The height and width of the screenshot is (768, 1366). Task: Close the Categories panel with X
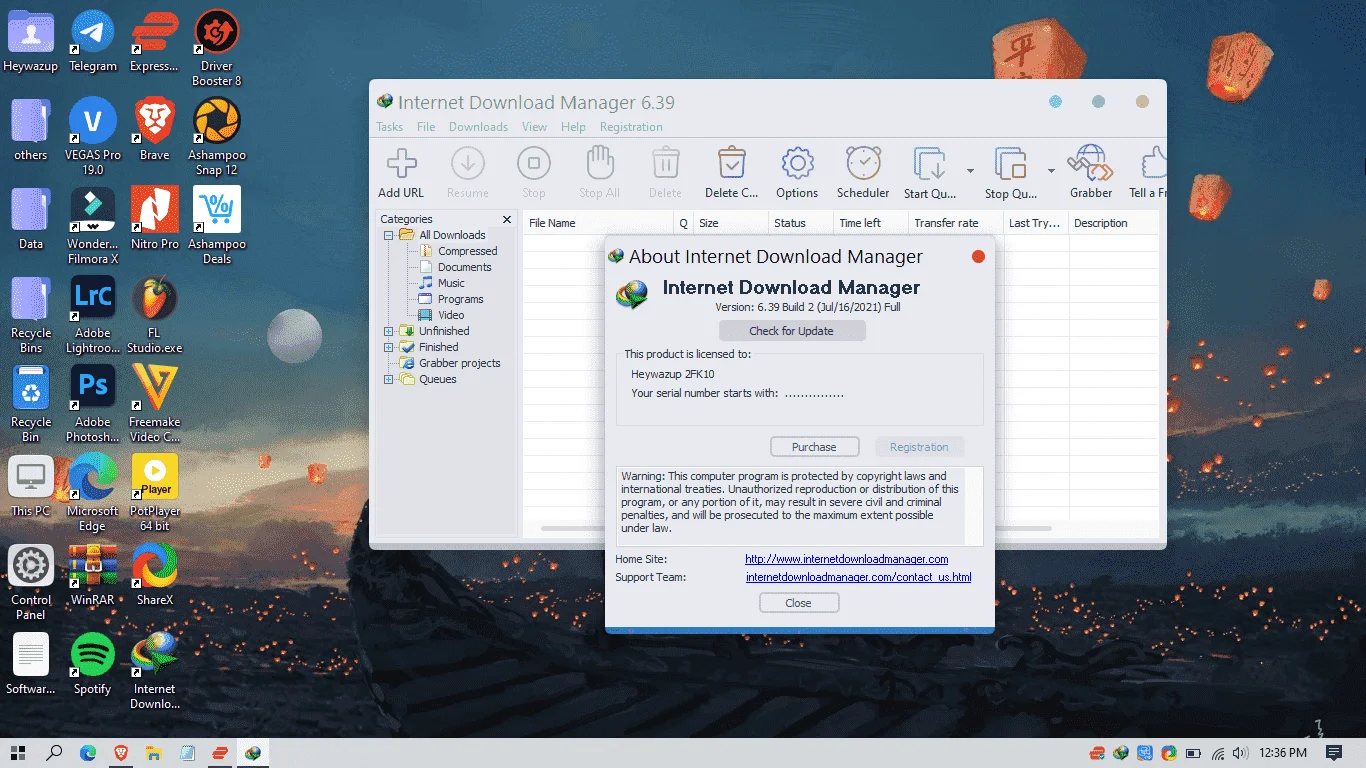click(507, 219)
